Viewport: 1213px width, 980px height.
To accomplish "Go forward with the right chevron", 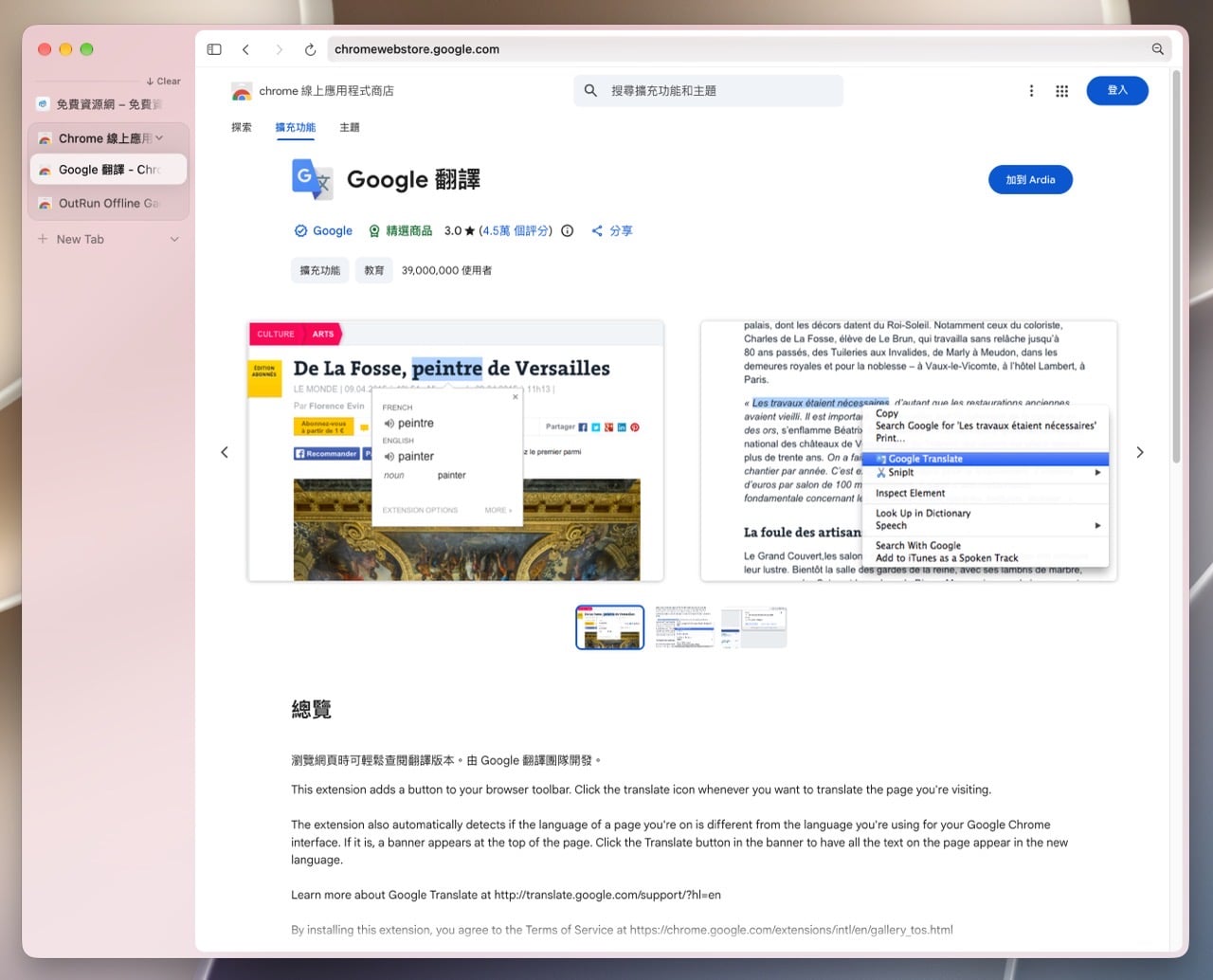I will click(x=279, y=49).
